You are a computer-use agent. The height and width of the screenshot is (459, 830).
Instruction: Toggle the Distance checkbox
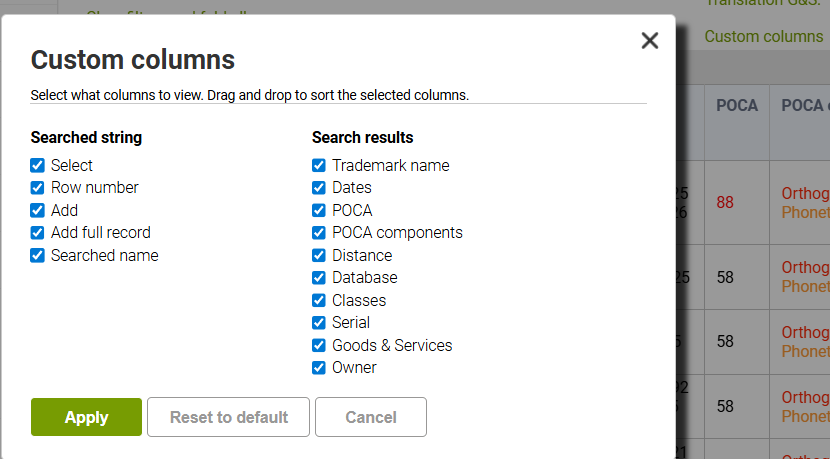coord(319,256)
